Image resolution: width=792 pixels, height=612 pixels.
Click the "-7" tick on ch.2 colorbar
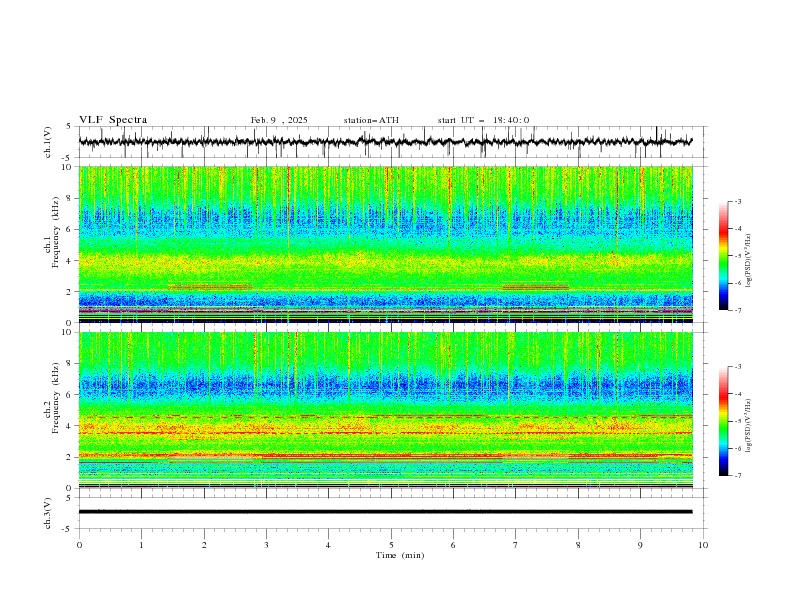point(737,475)
